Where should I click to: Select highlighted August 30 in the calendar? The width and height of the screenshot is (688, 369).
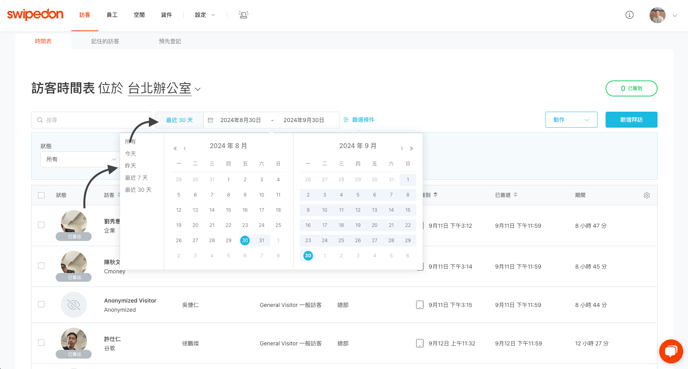(245, 240)
